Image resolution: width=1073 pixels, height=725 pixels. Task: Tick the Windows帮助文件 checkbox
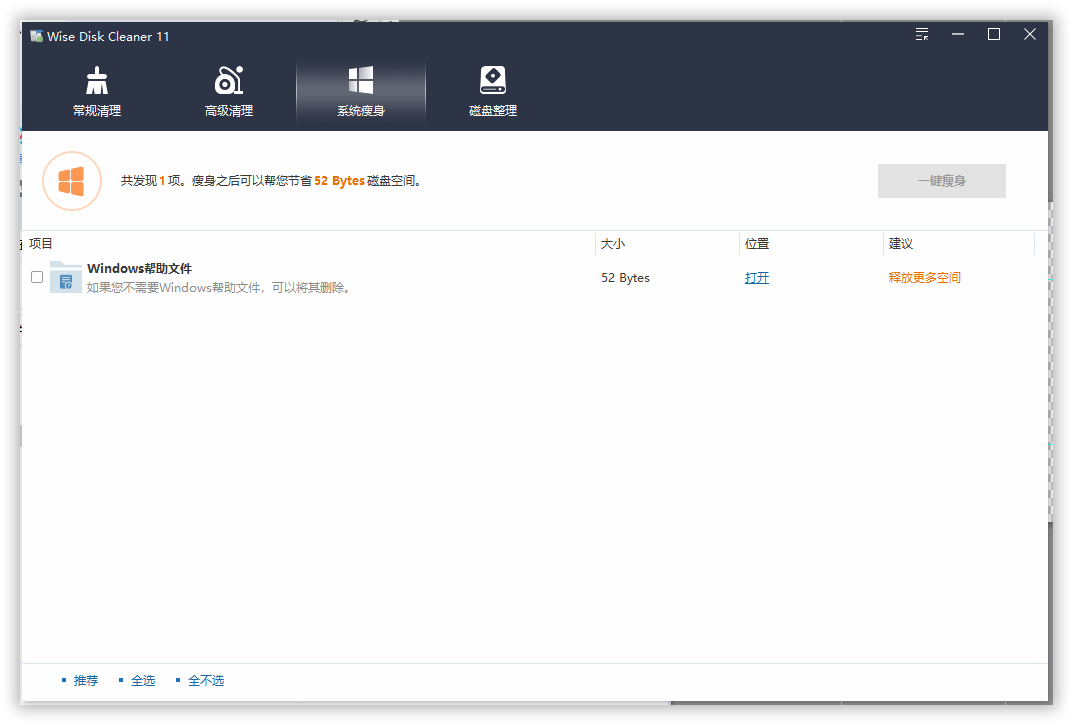click(x=37, y=277)
